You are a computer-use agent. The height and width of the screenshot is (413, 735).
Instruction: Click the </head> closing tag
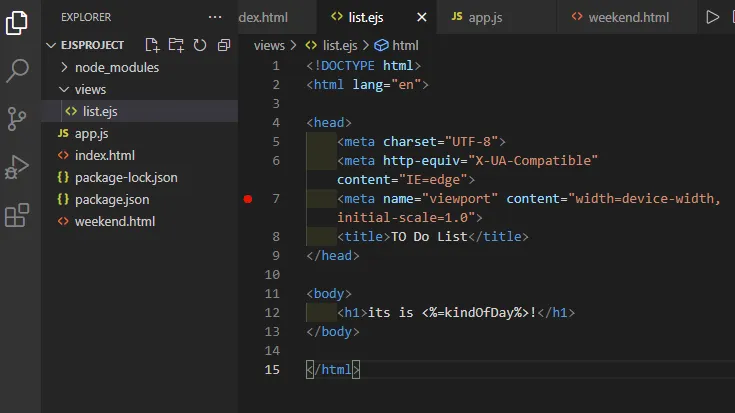(x=333, y=256)
